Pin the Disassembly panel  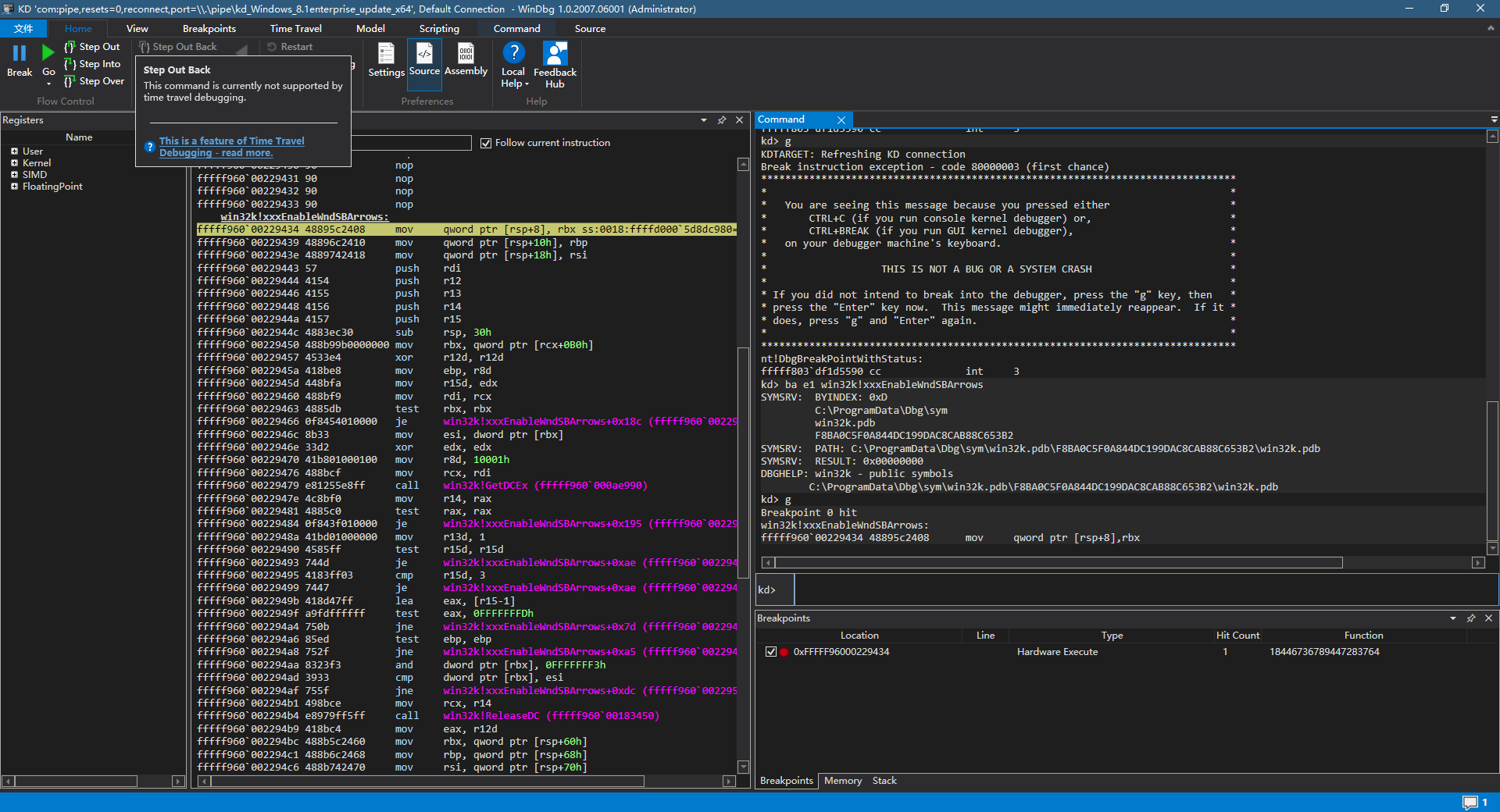coord(722,120)
